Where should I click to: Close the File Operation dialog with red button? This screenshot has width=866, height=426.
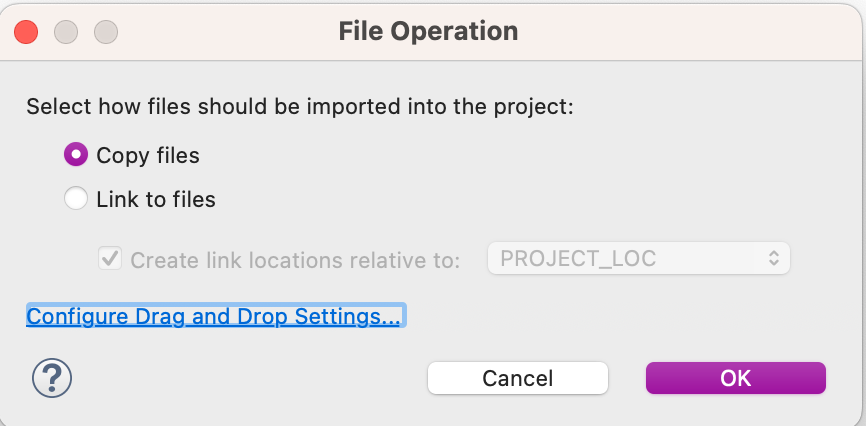click(26, 31)
